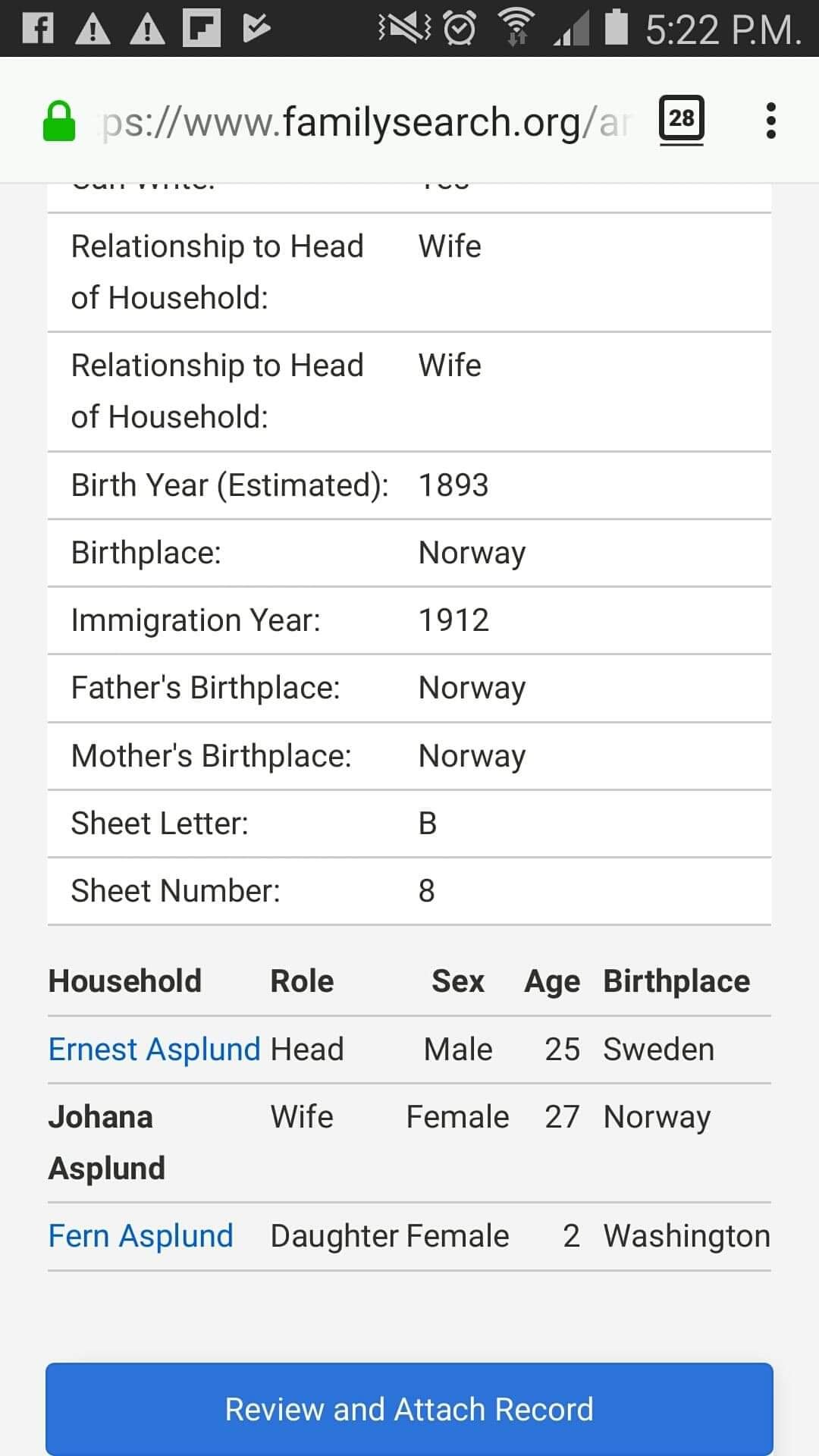Image resolution: width=819 pixels, height=1456 pixels.
Task: Tap the Flipboard notification icon
Action: tap(202, 29)
